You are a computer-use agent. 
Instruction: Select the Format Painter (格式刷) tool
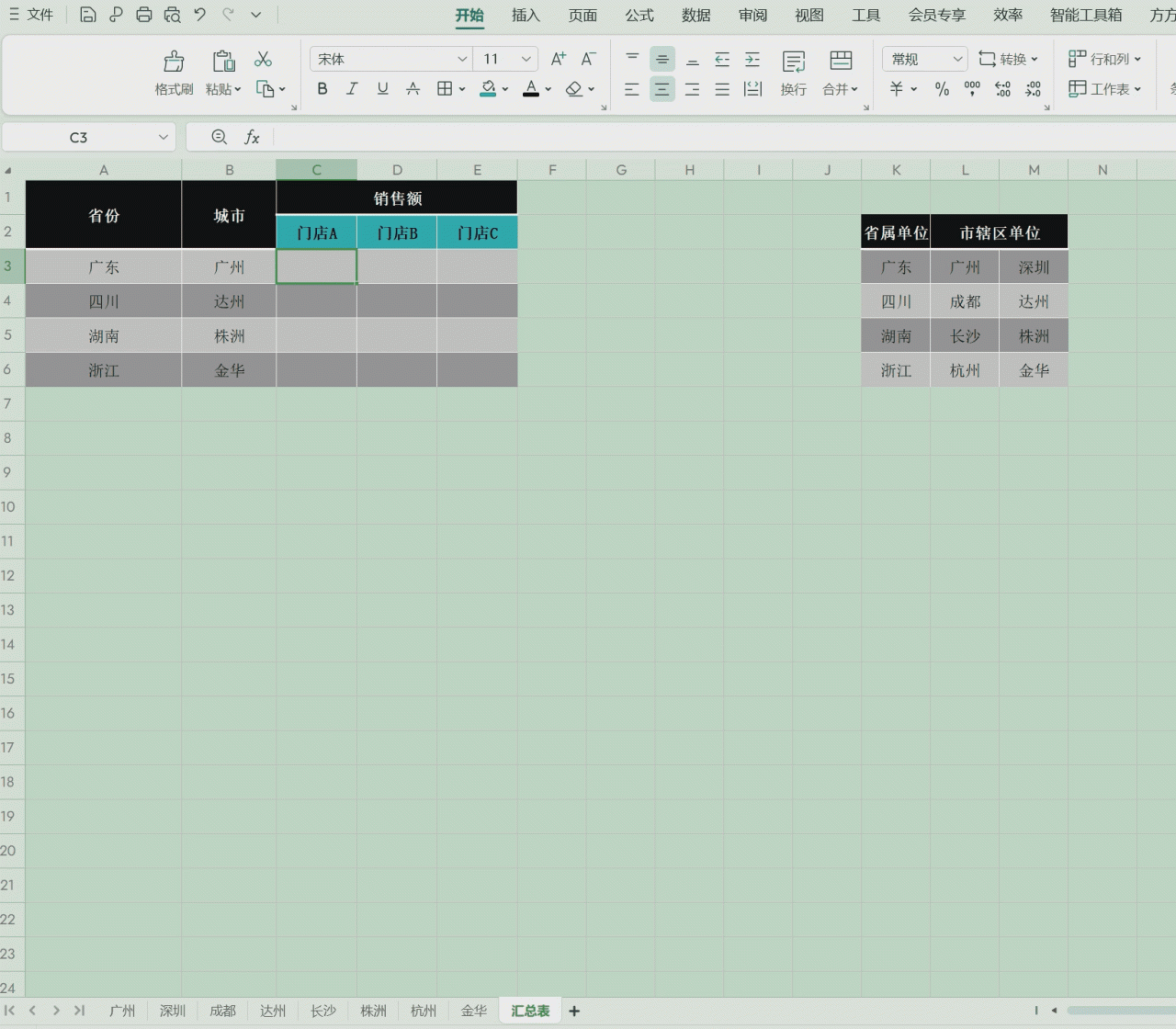pyautogui.click(x=174, y=73)
